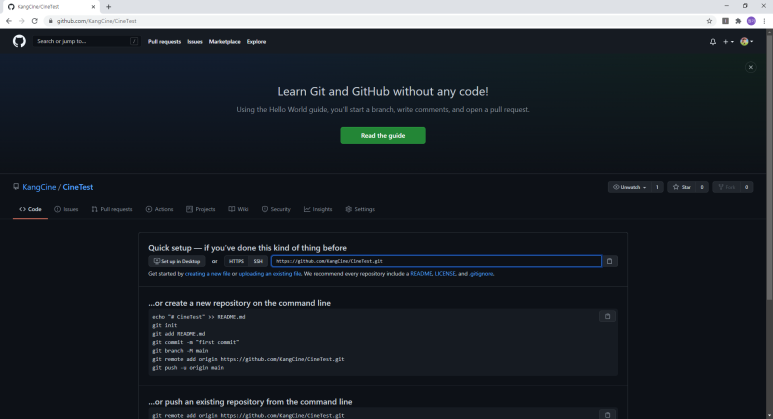Viewport: 773px width, 419px height.
Task: Open a new browser tab
Action: [x=108, y=7]
